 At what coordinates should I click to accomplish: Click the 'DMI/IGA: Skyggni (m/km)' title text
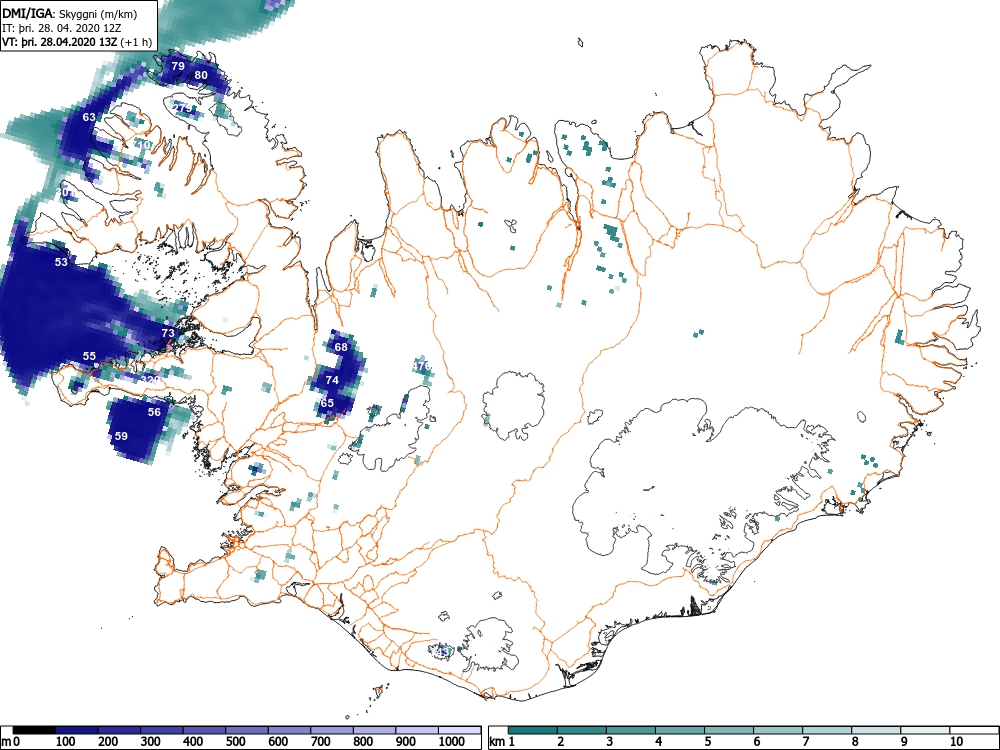pyautogui.click(x=70, y=14)
